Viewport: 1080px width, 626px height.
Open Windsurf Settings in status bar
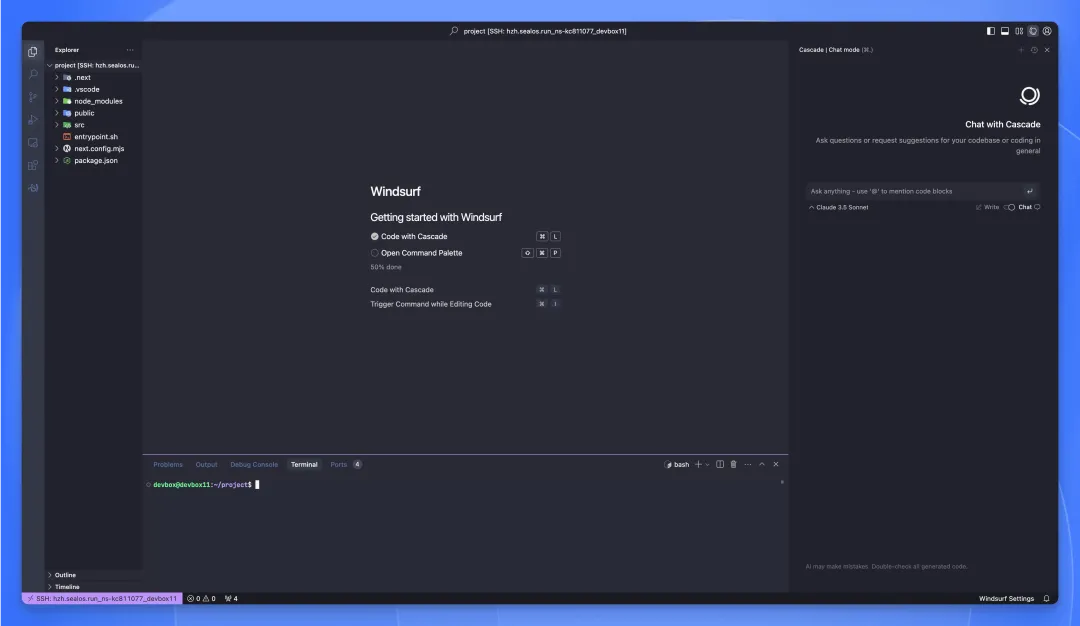pos(1006,598)
